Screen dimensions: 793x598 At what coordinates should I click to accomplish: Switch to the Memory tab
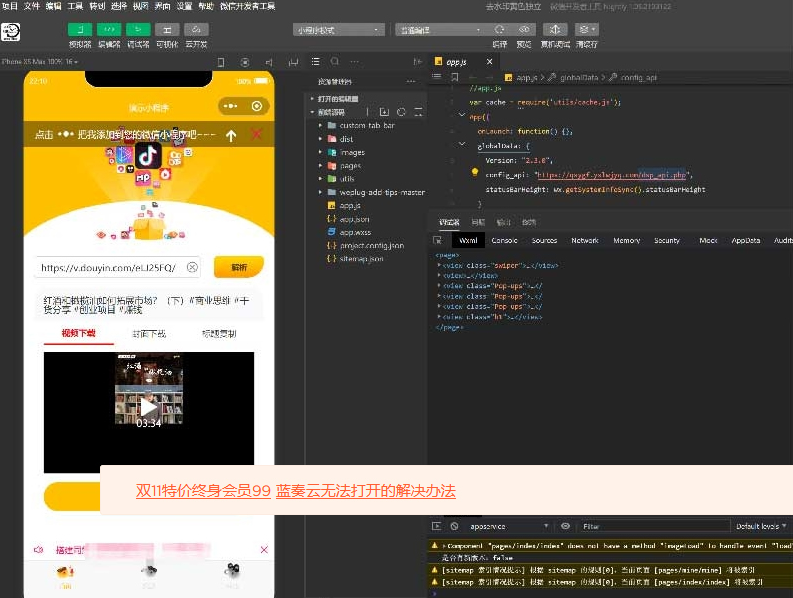coord(627,240)
